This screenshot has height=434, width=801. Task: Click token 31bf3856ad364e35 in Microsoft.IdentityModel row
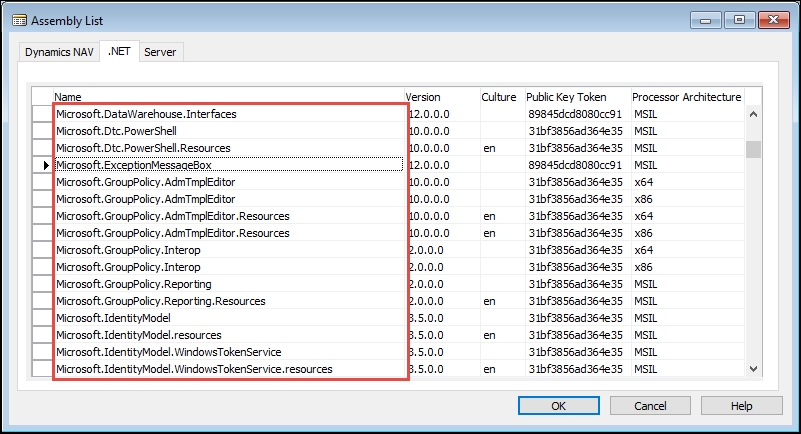click(x=576, y=318)
